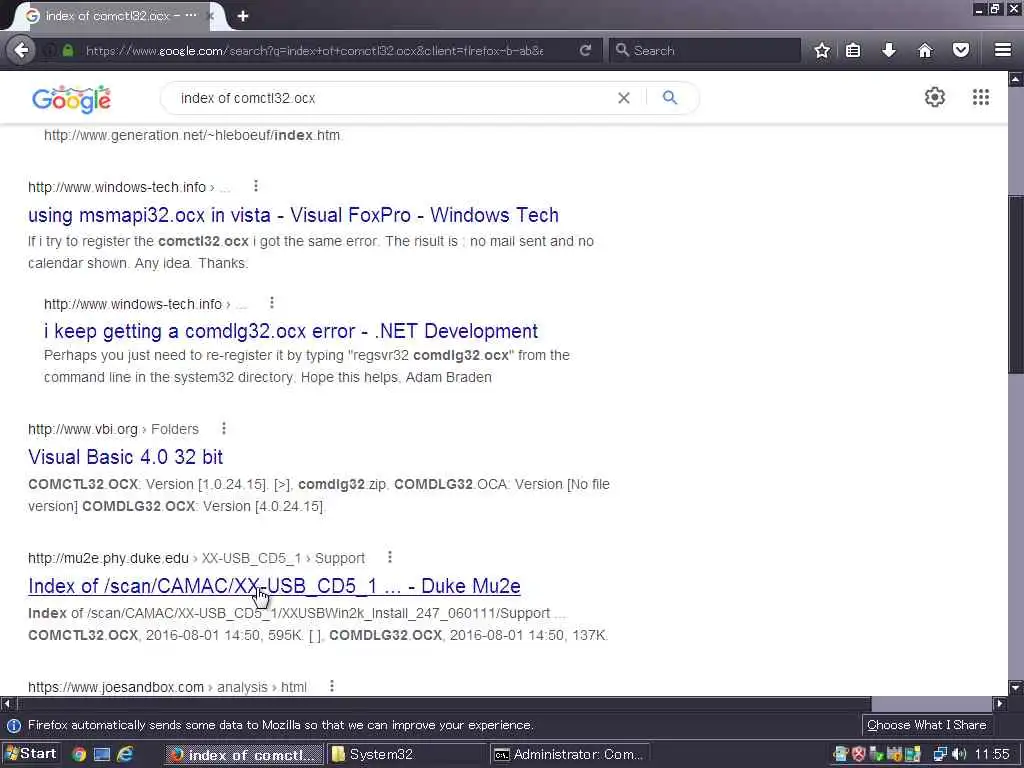Click the green padlock security icon
Viewport: 1024px width, 768px height.
tap(68, 50)
